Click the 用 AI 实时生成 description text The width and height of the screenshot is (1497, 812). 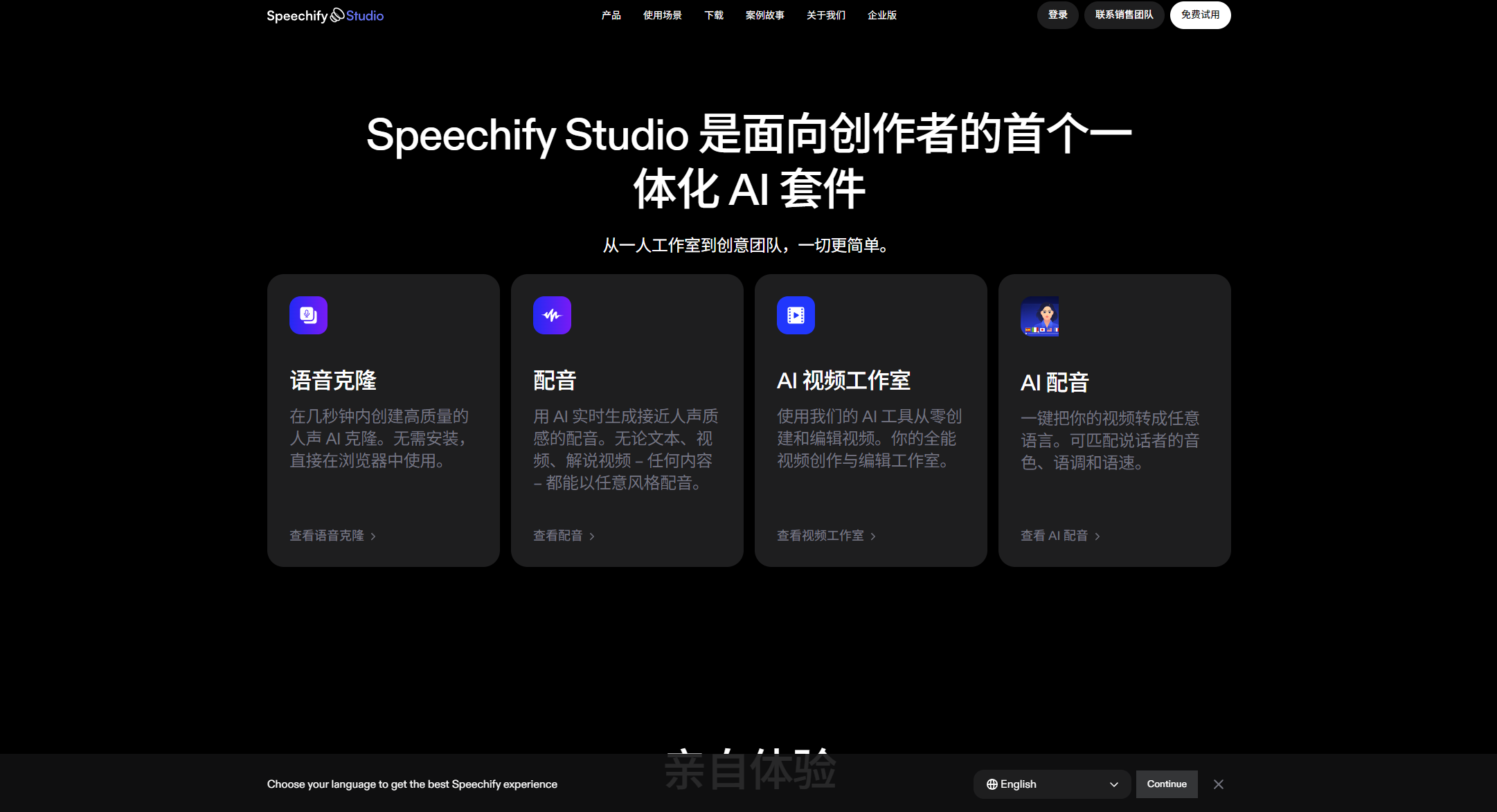click(626, 449)
